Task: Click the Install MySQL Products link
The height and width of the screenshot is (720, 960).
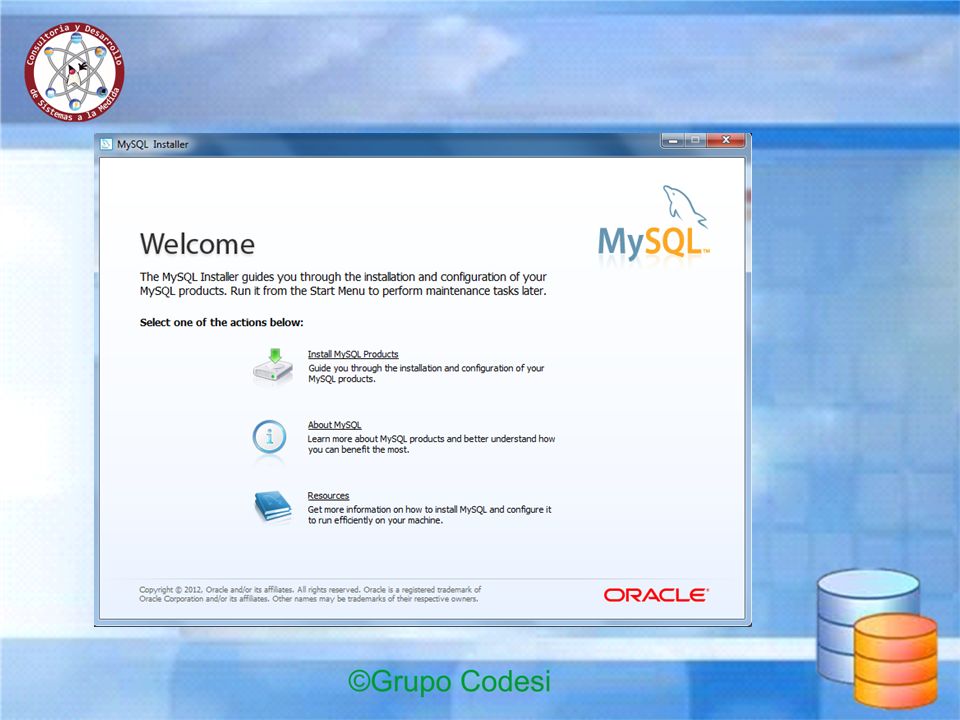Action: tap(353, 354)
